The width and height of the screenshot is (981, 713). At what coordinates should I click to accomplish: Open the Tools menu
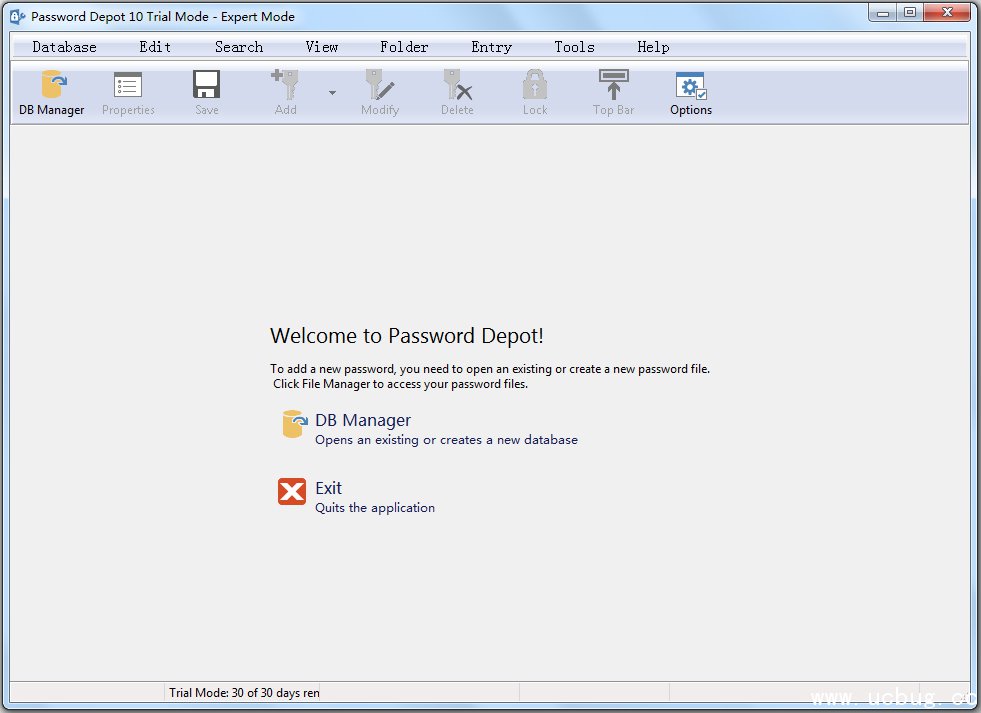click(574, 47)
